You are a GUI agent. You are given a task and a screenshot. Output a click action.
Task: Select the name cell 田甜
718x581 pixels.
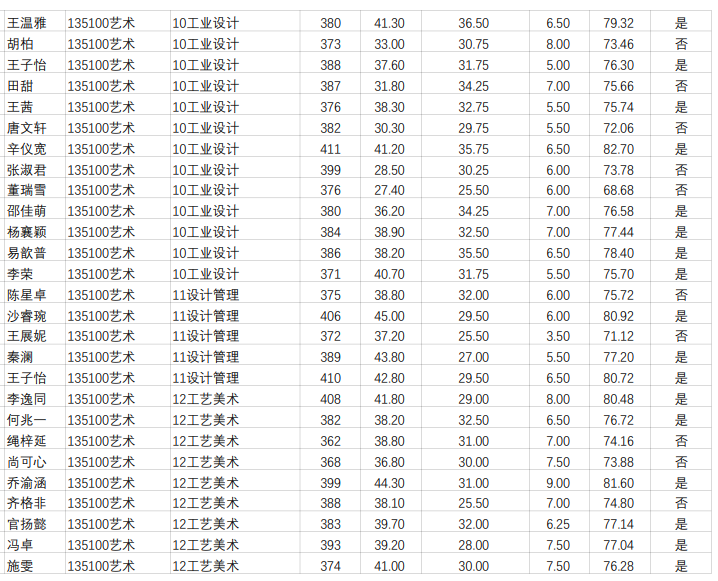(x=20, y=86)
